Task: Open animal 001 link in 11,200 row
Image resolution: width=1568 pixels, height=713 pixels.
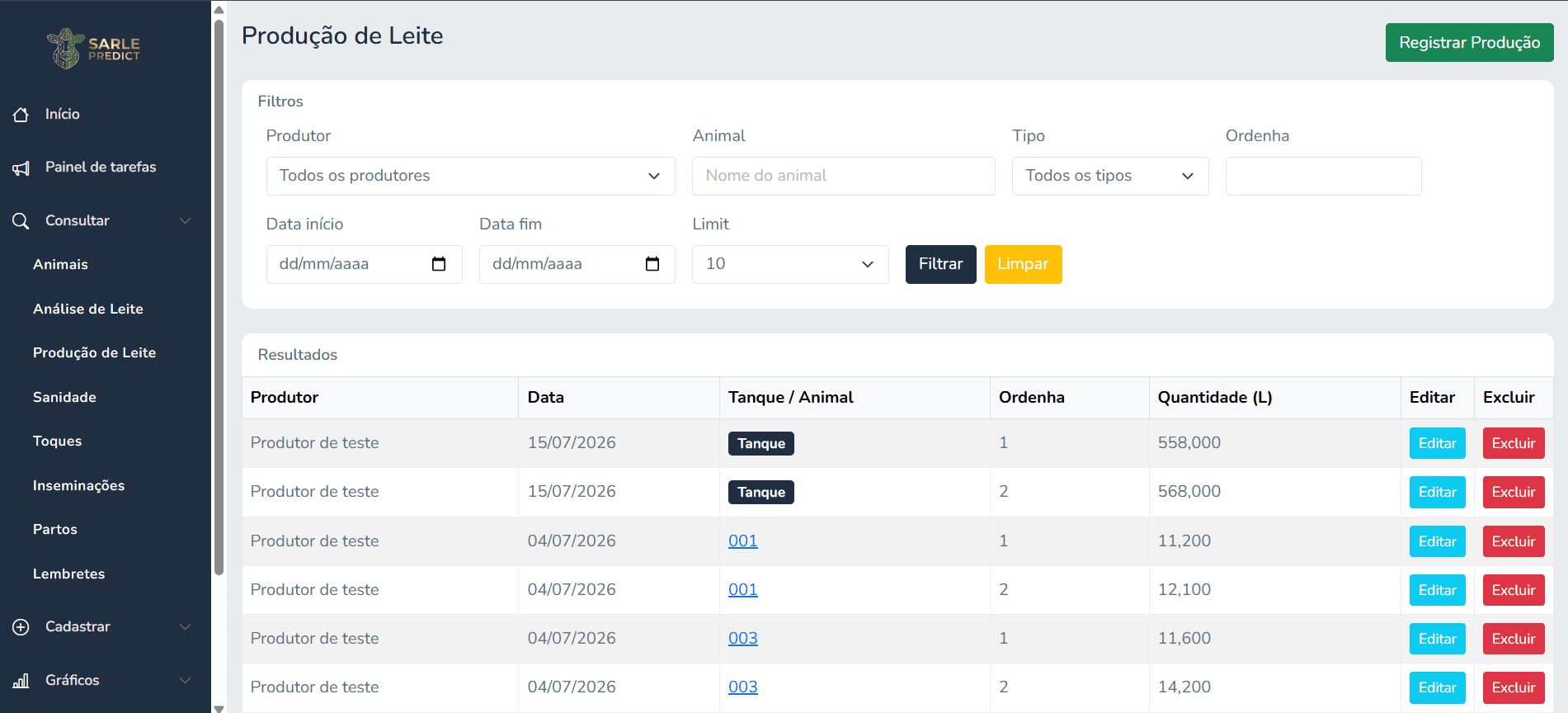Action: click(742, 541)
